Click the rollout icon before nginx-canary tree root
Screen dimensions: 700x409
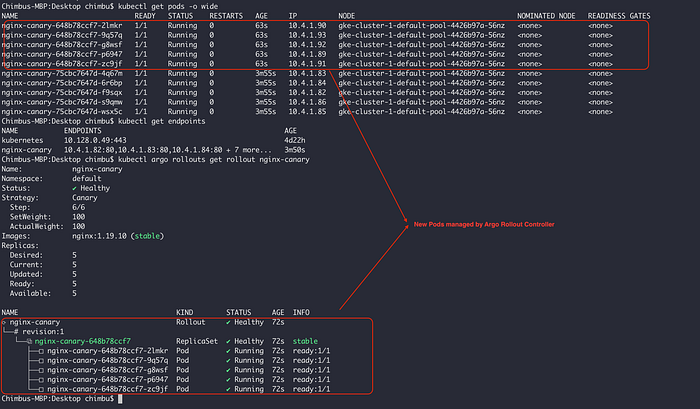point(4,322)
